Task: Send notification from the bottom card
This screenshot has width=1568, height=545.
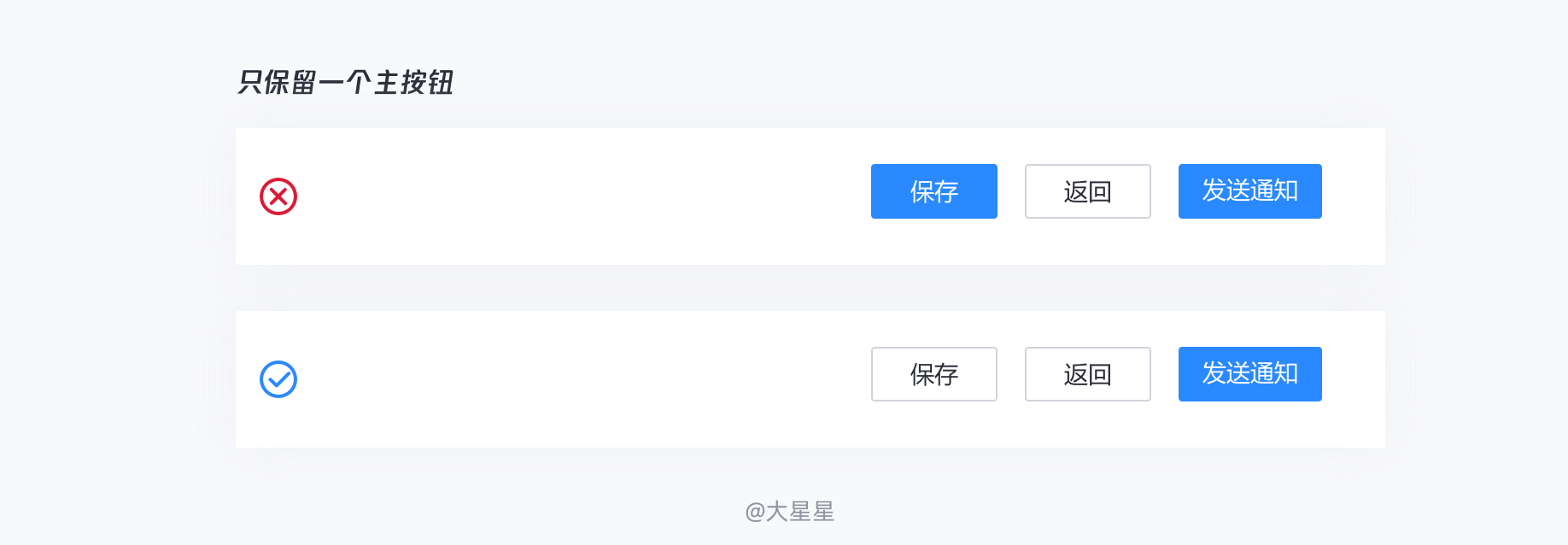Action: [1250, 374]
